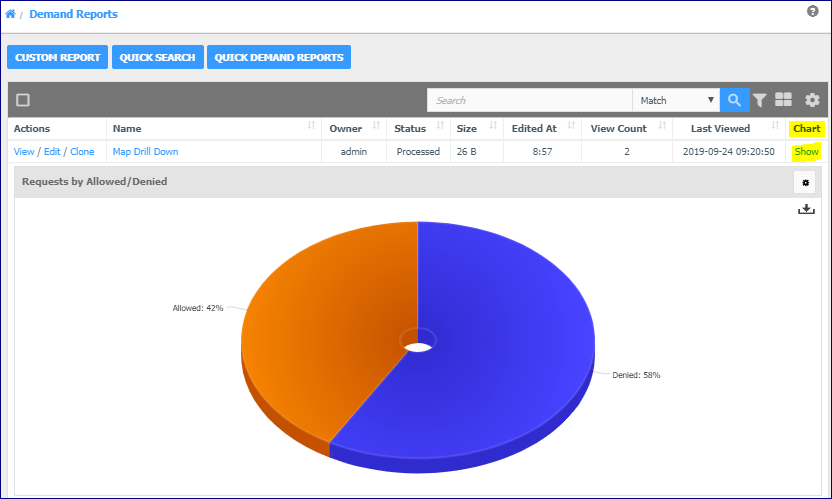Open chart options gear in panel header

pos(805,183)
